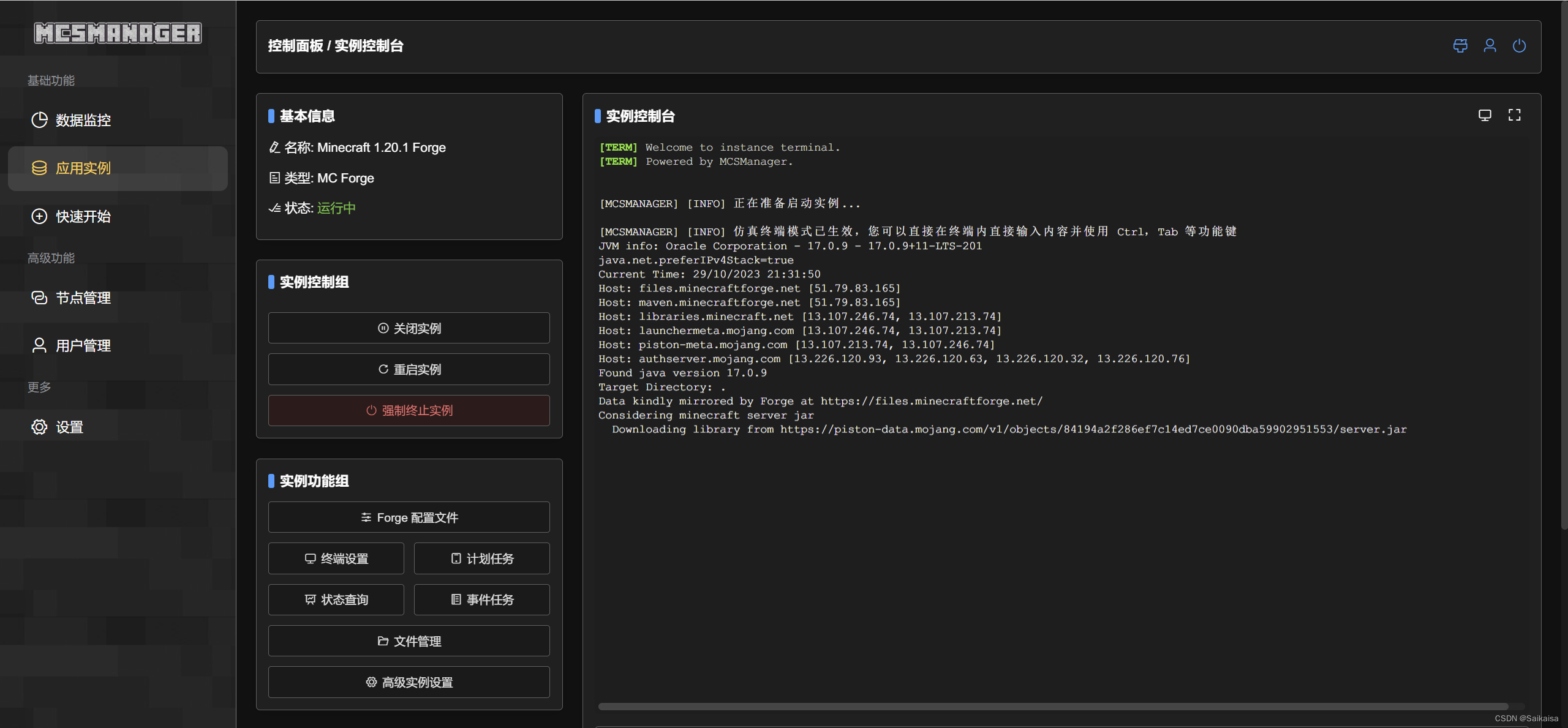Click the page vertical scrollbar
The height and width of the screenshot is (728, 1568).
pyautogui.click(x=1564, y=265)
